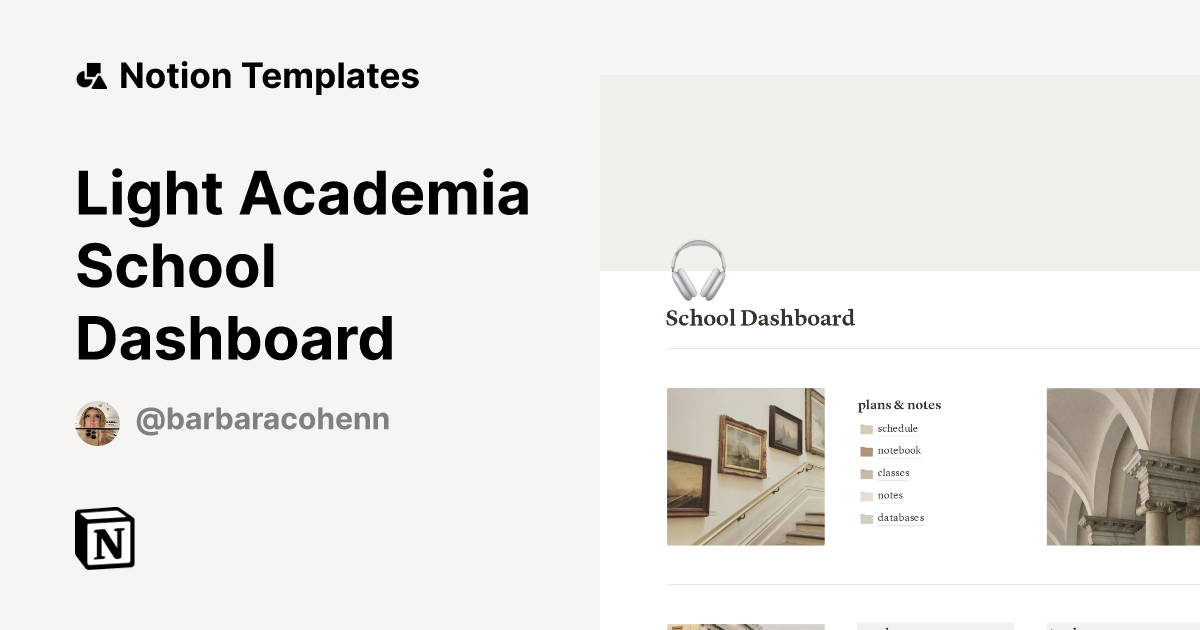The image size is (1200, 630).
Task: Open the databases folder icon
Action: point(865,518)
